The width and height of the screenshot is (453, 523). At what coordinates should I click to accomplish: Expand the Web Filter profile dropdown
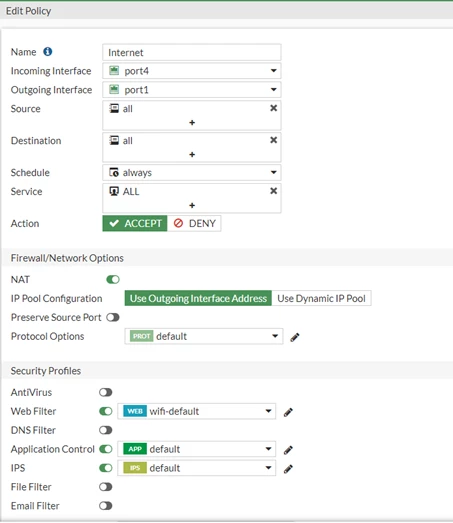pos(196,411)
